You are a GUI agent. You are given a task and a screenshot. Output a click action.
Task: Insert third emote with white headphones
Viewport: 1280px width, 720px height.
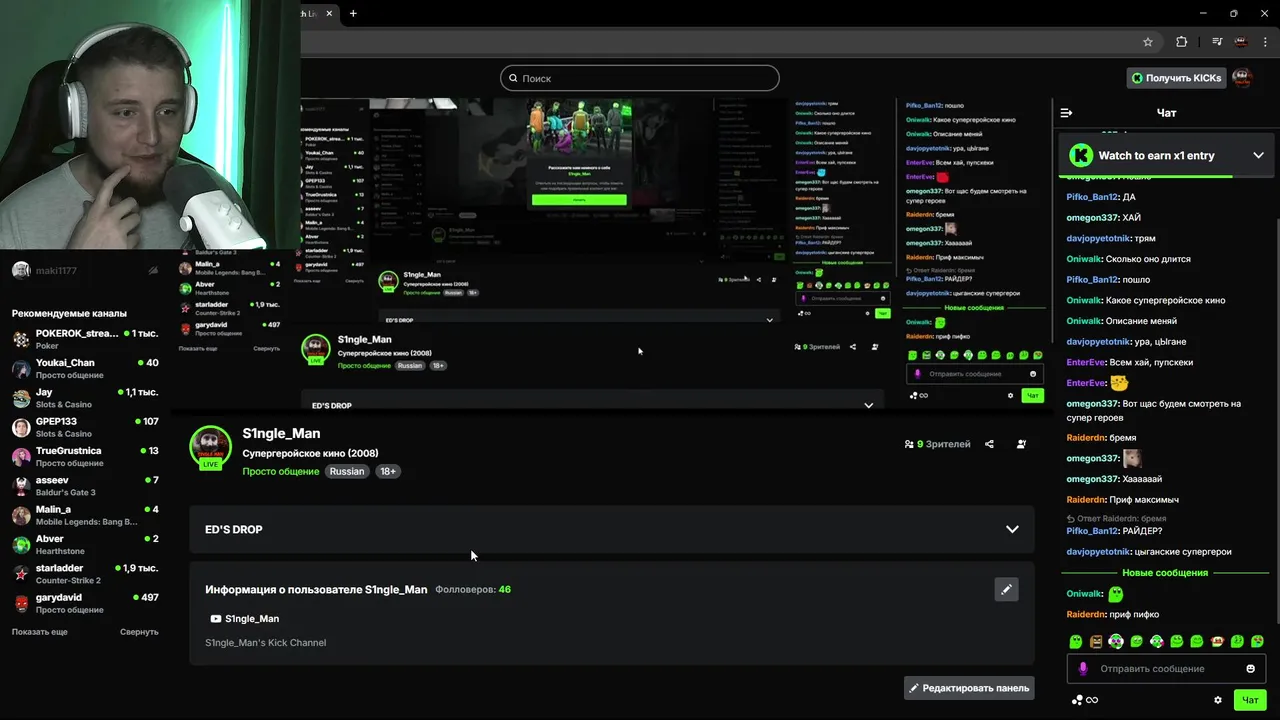(1116, 641)
